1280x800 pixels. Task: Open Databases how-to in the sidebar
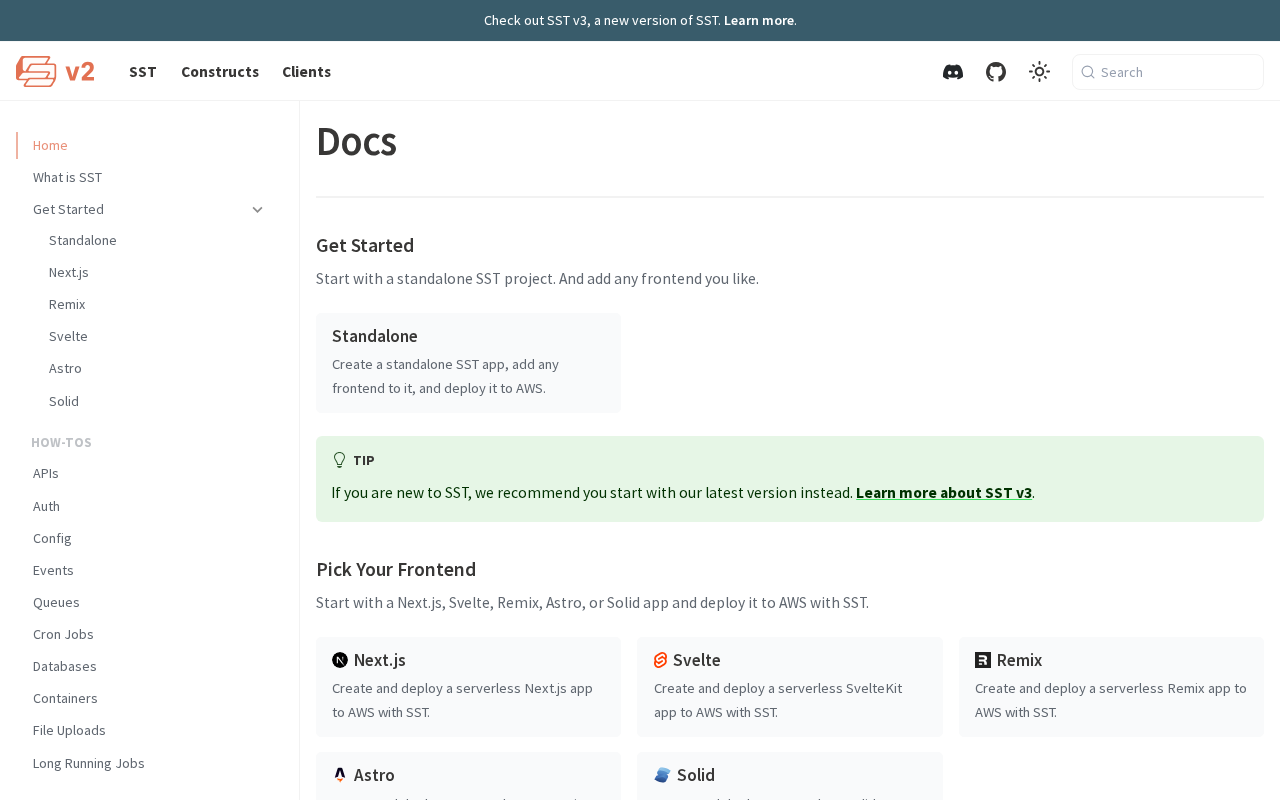[65, 667]
